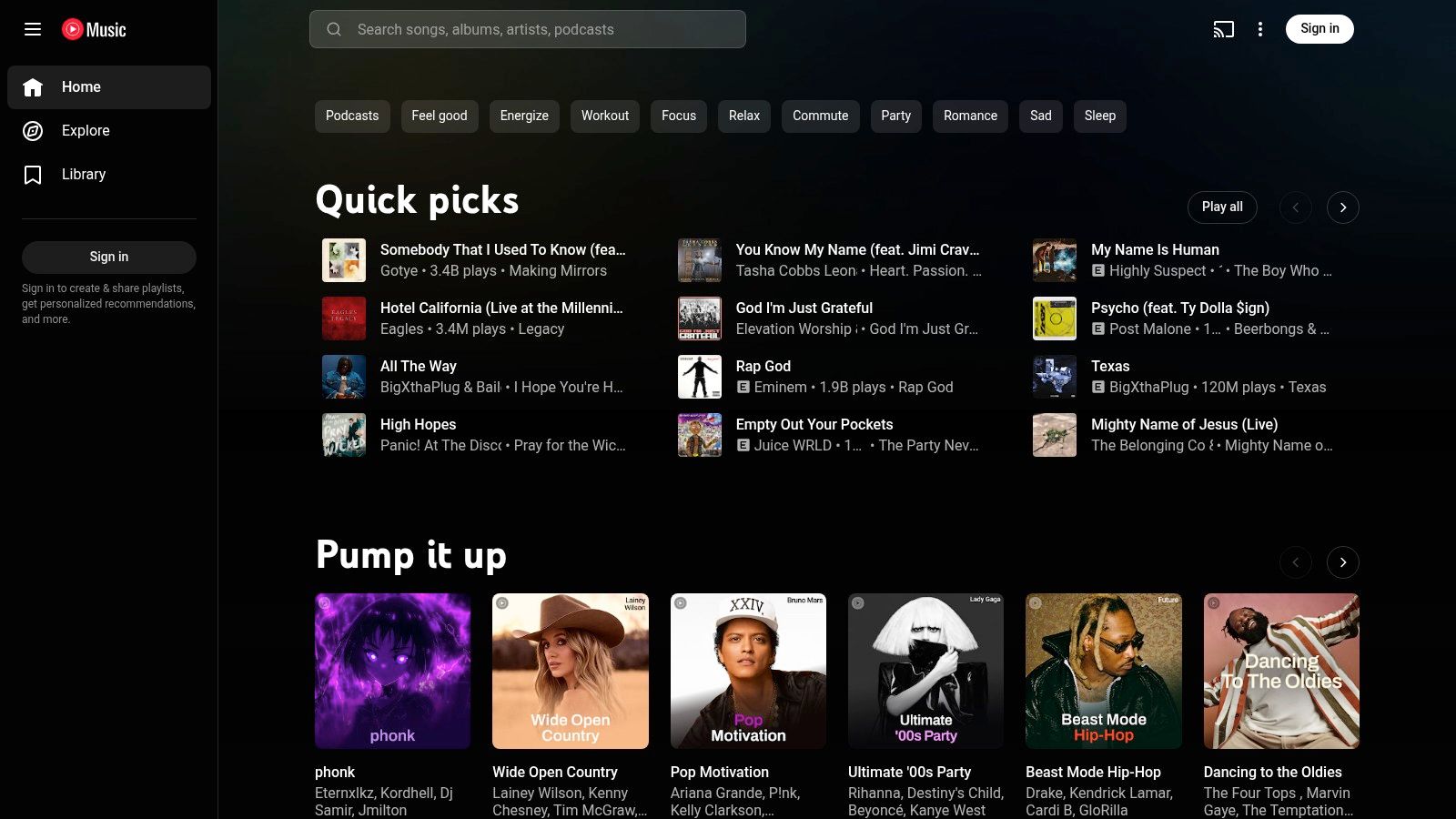Select the Workout chip
This screenshot has width=1456, height=819.
pyautogui.click(x=605, y=116)
